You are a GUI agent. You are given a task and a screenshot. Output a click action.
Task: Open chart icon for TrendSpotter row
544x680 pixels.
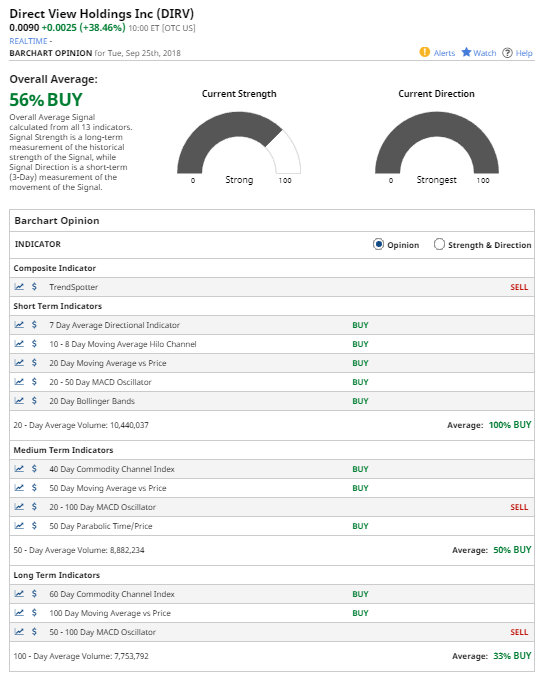pos(19,287)
